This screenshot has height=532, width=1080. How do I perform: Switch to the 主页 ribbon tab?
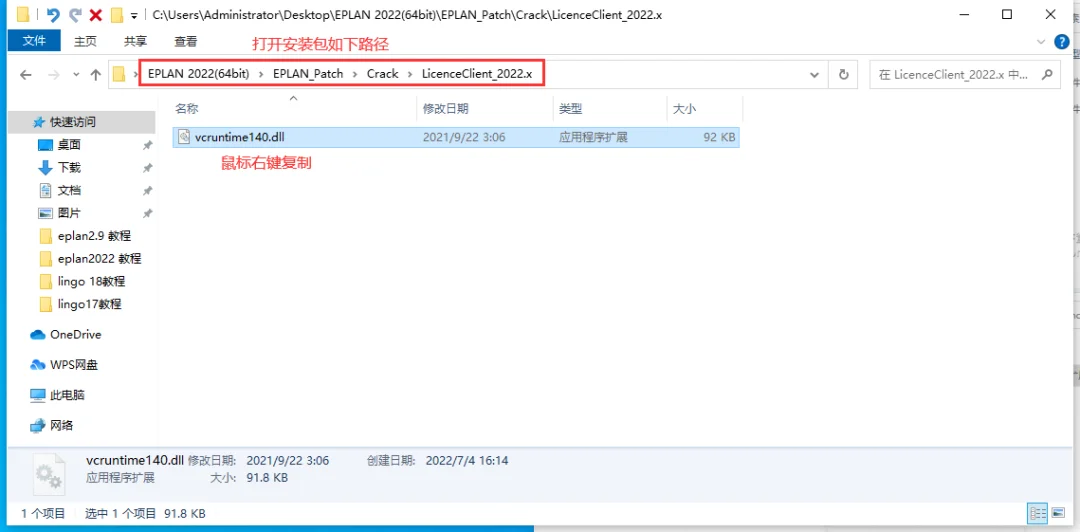click(85, 41)
